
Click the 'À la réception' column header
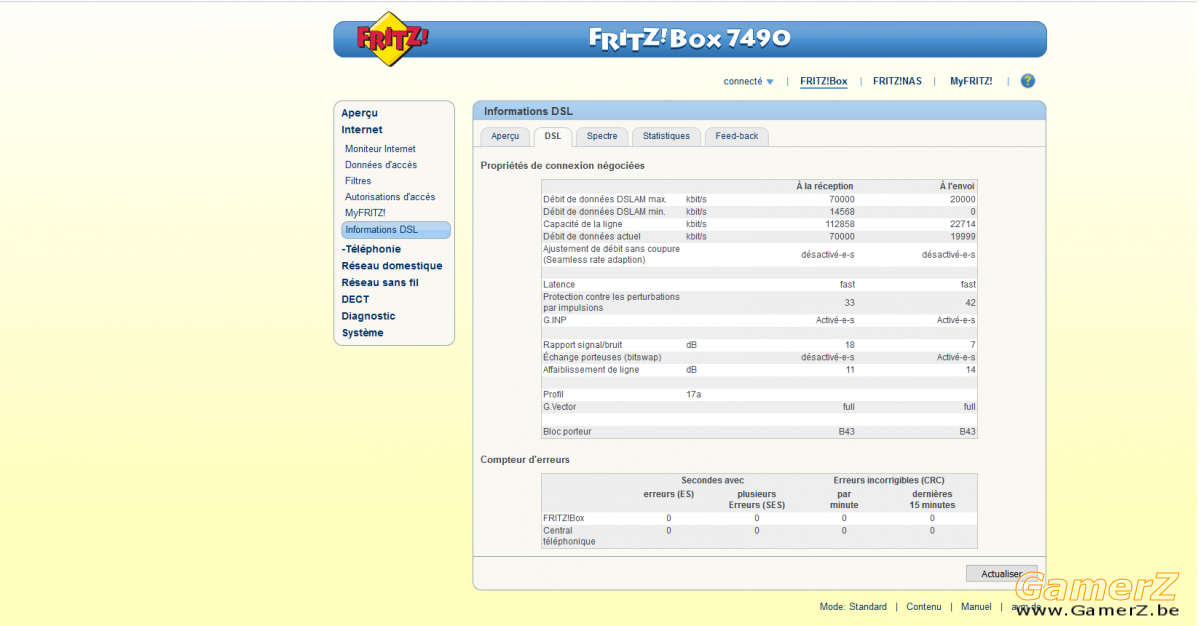(825, 186)
